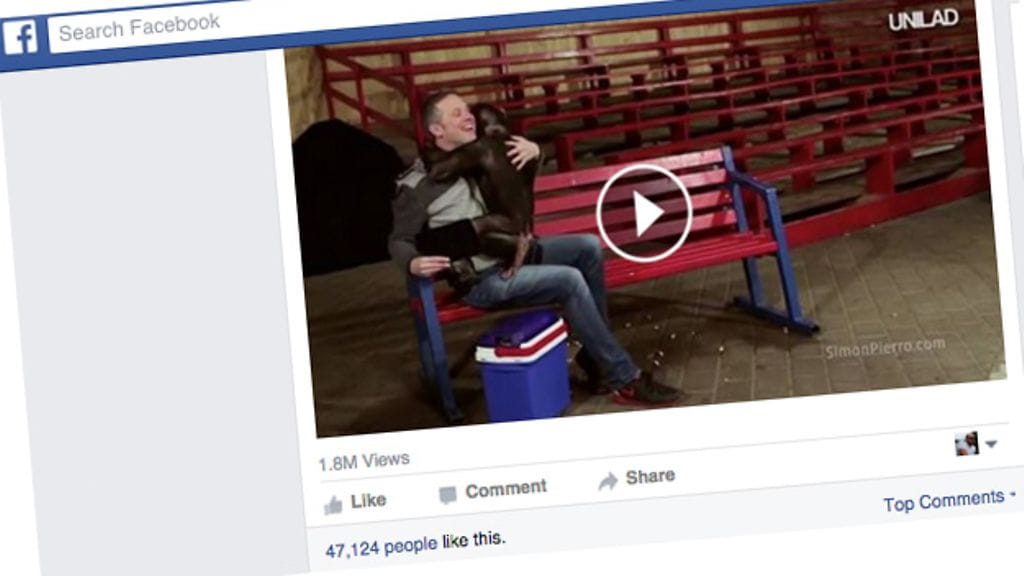Click the 1.8M Views count
The height and width of the screenshot is (576, 1024).
point(364,461)
